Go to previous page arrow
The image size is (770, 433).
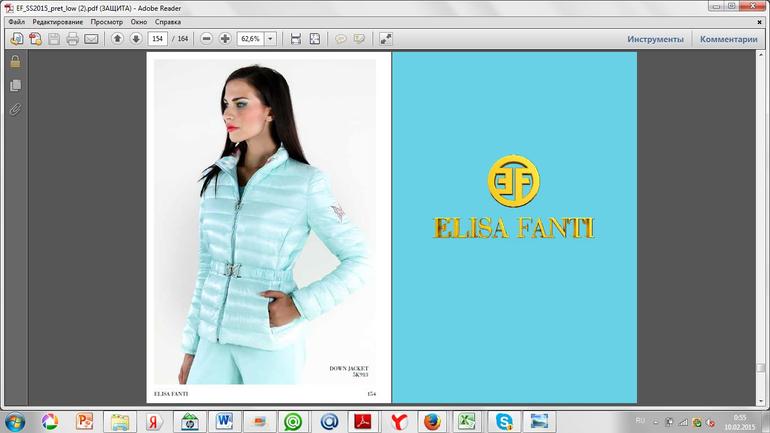[117, 38]
